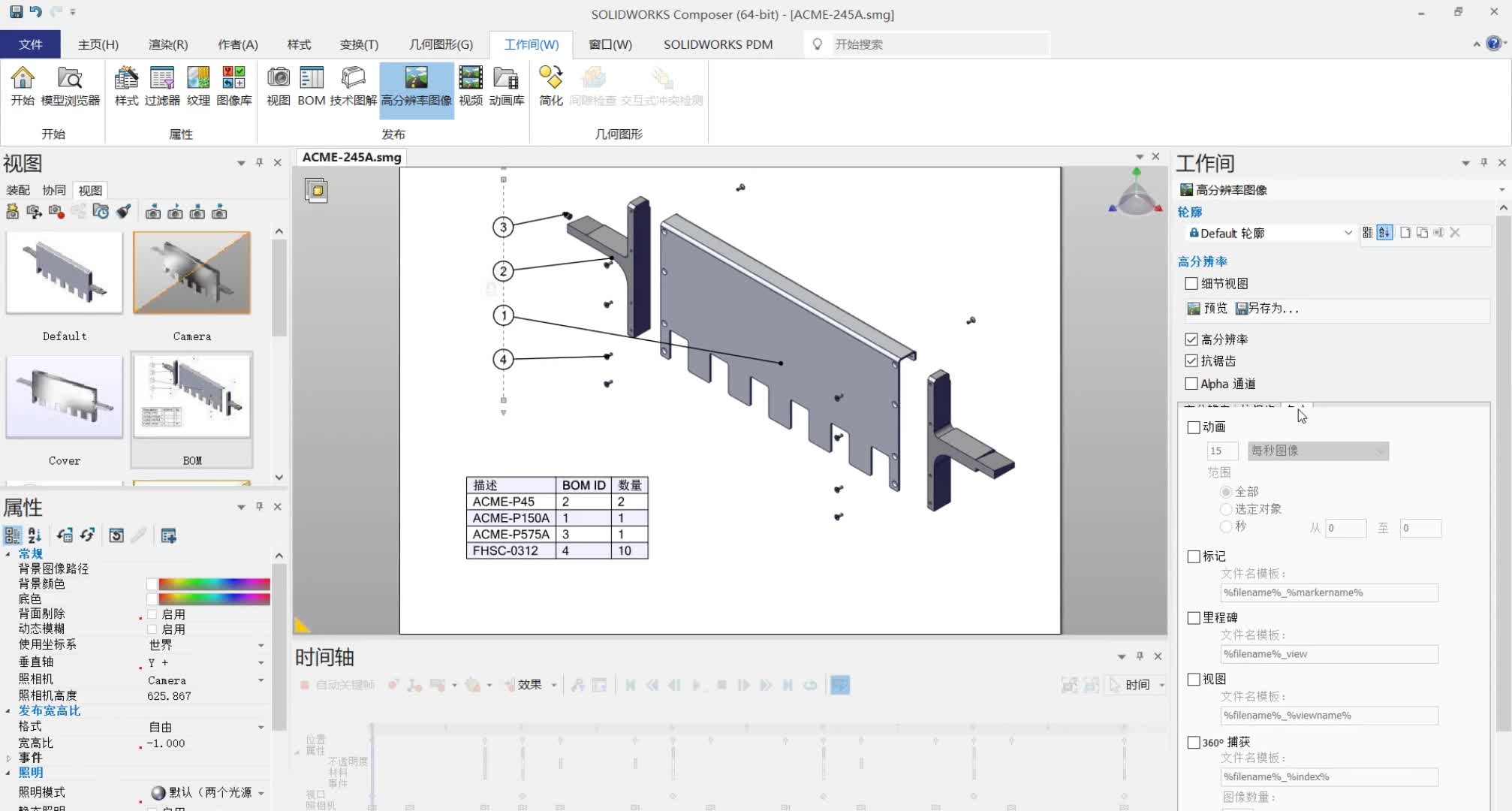The height and width of the screenshot is (811, 1512).
Task: Open the 简化 simplification workshop
Action: point(550,86)
